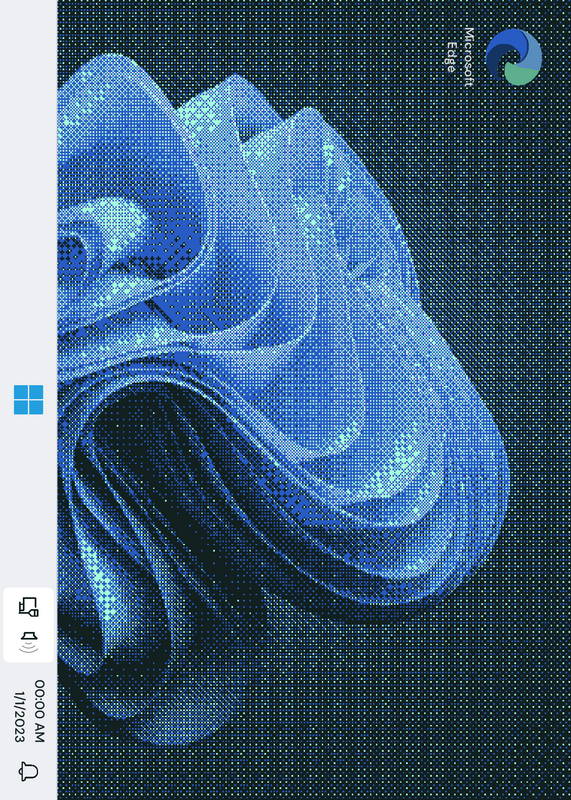The width and height of the screenshot is (571, 800).
Task: Click the white rounded tray highlight box
Action: click(x=29, y=625)
